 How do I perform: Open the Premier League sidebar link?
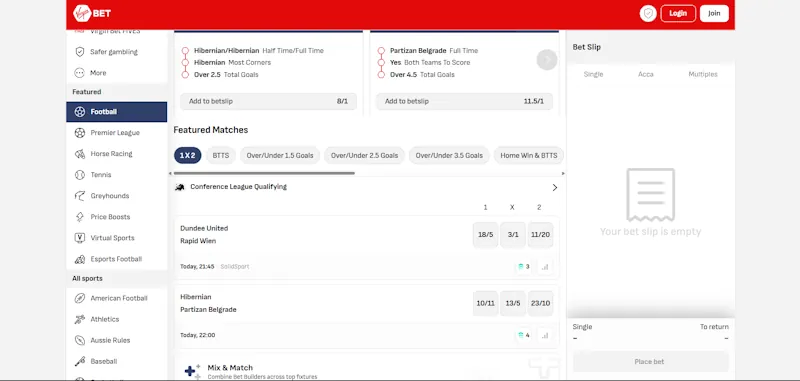coord(116,133)
